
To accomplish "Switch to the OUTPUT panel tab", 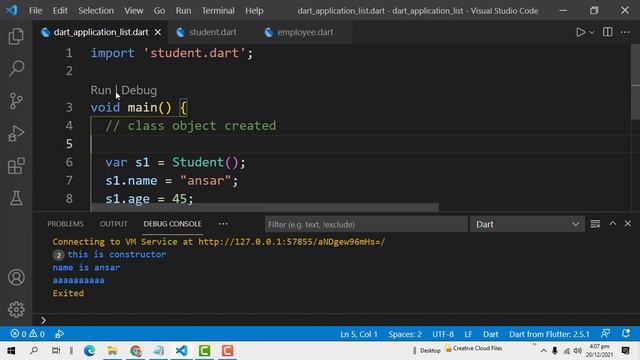I will 113,224.
